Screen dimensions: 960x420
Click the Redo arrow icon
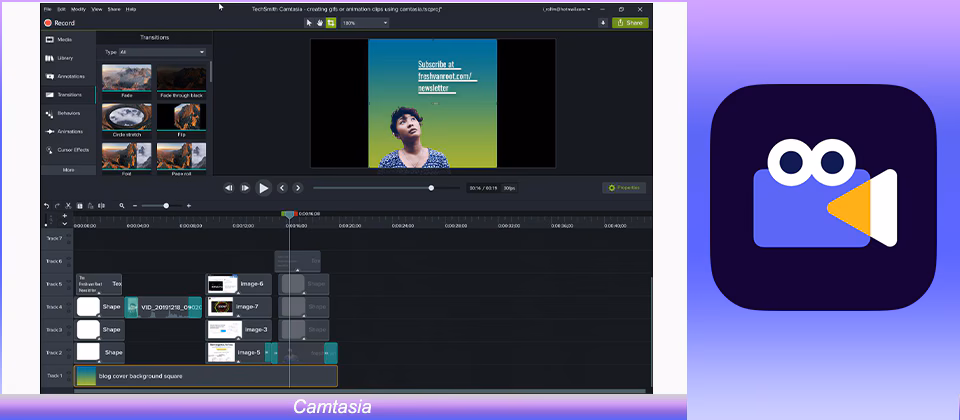tap(58, 206)
